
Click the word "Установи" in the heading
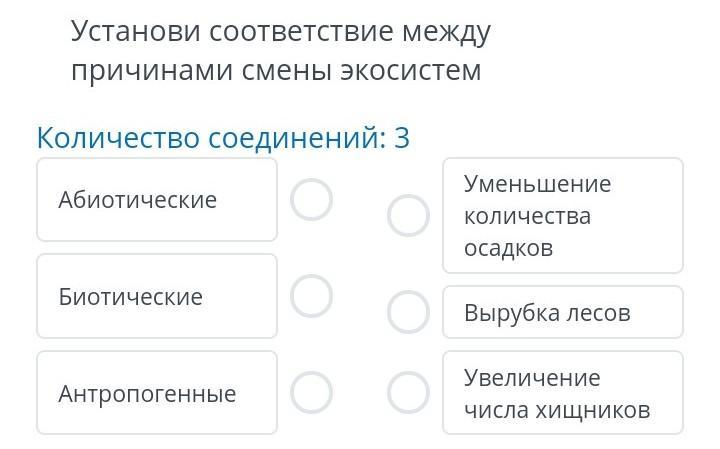point(136,32)
